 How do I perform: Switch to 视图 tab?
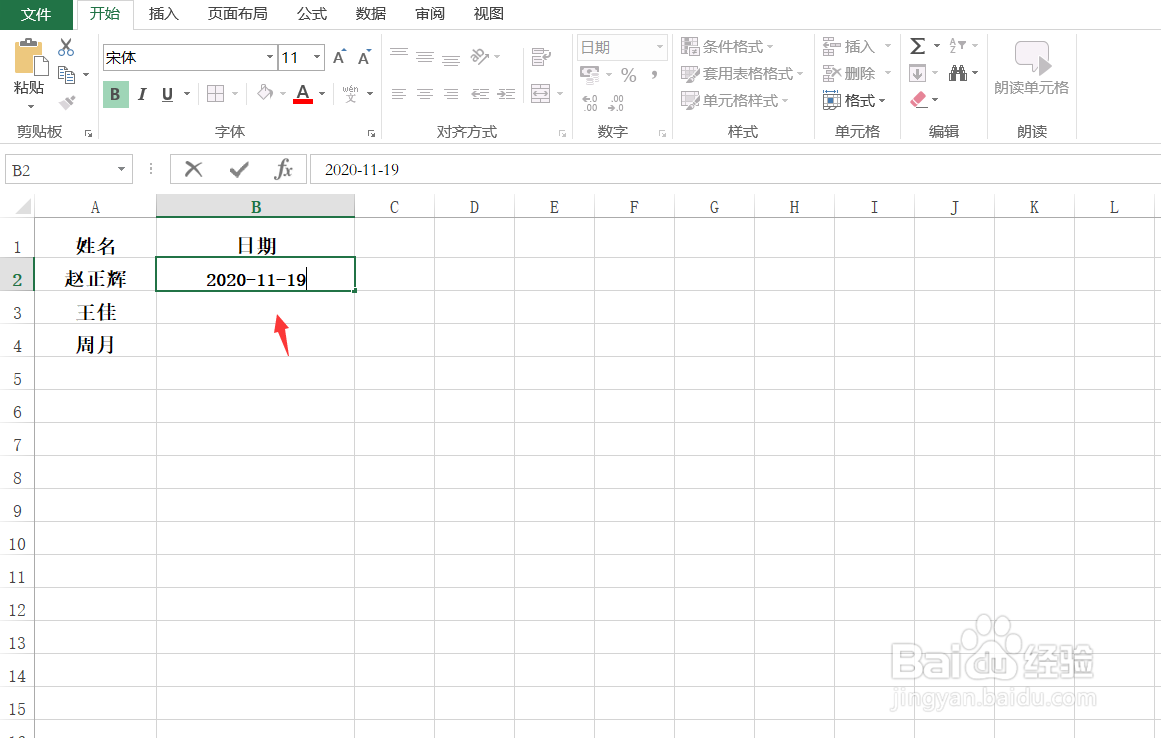489,14
